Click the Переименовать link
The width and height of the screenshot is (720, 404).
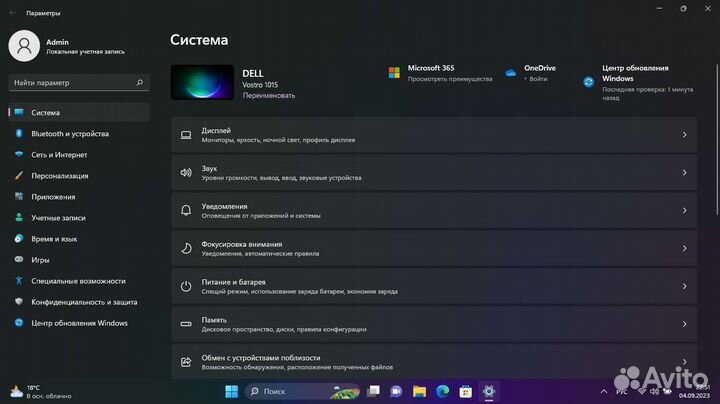(x=269, y=95)
